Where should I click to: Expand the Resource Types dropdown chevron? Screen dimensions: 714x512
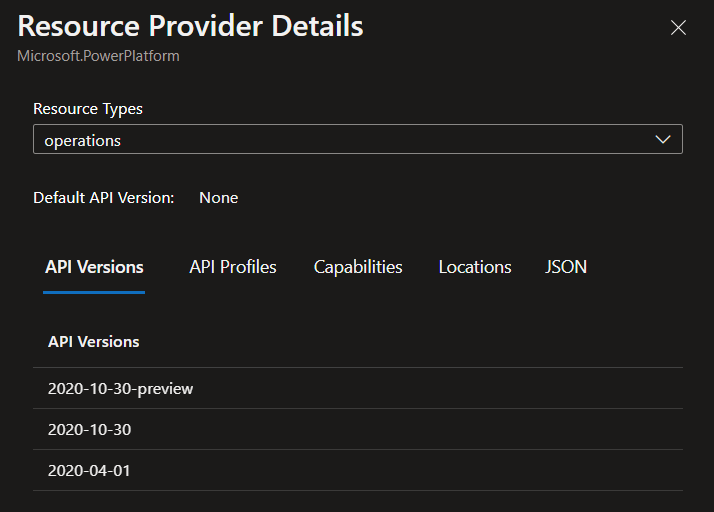(662, 140)
